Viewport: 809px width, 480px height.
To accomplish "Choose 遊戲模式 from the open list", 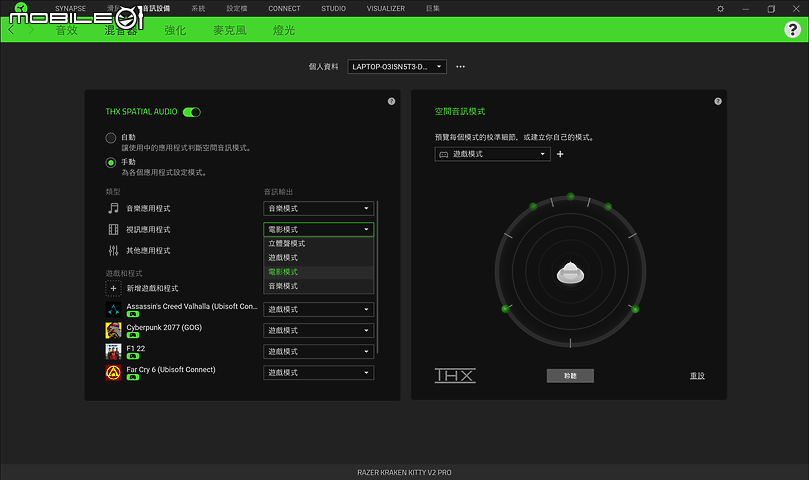I will pyautogui.click(x=318, y=258).
